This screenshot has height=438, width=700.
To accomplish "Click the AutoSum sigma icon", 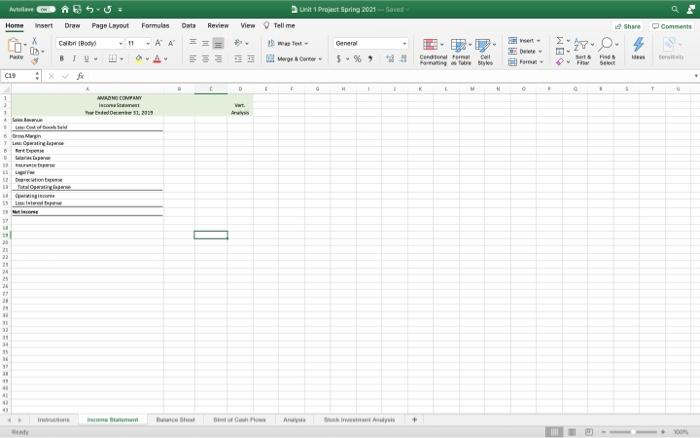I will (x=559, y=41).
